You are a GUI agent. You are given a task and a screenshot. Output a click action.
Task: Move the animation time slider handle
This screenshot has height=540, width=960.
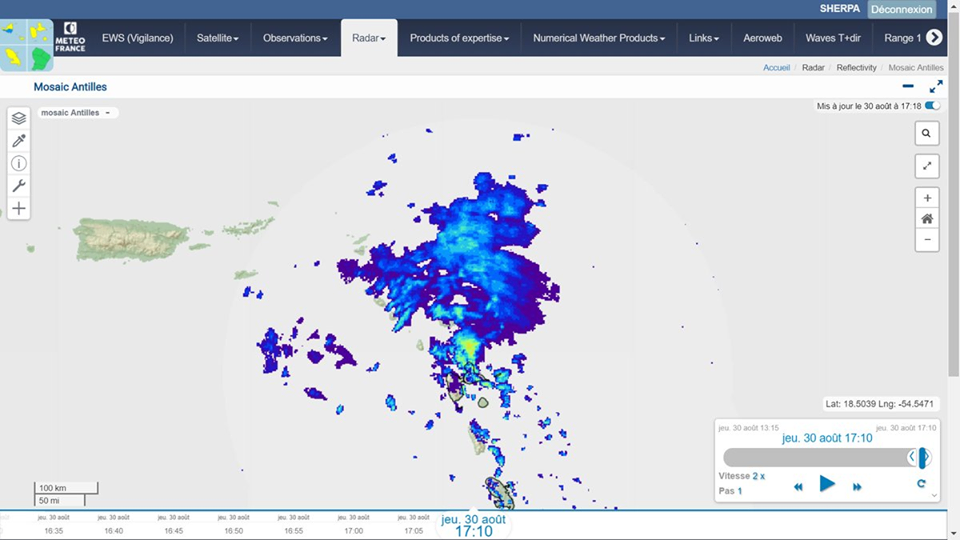point(922,457)
